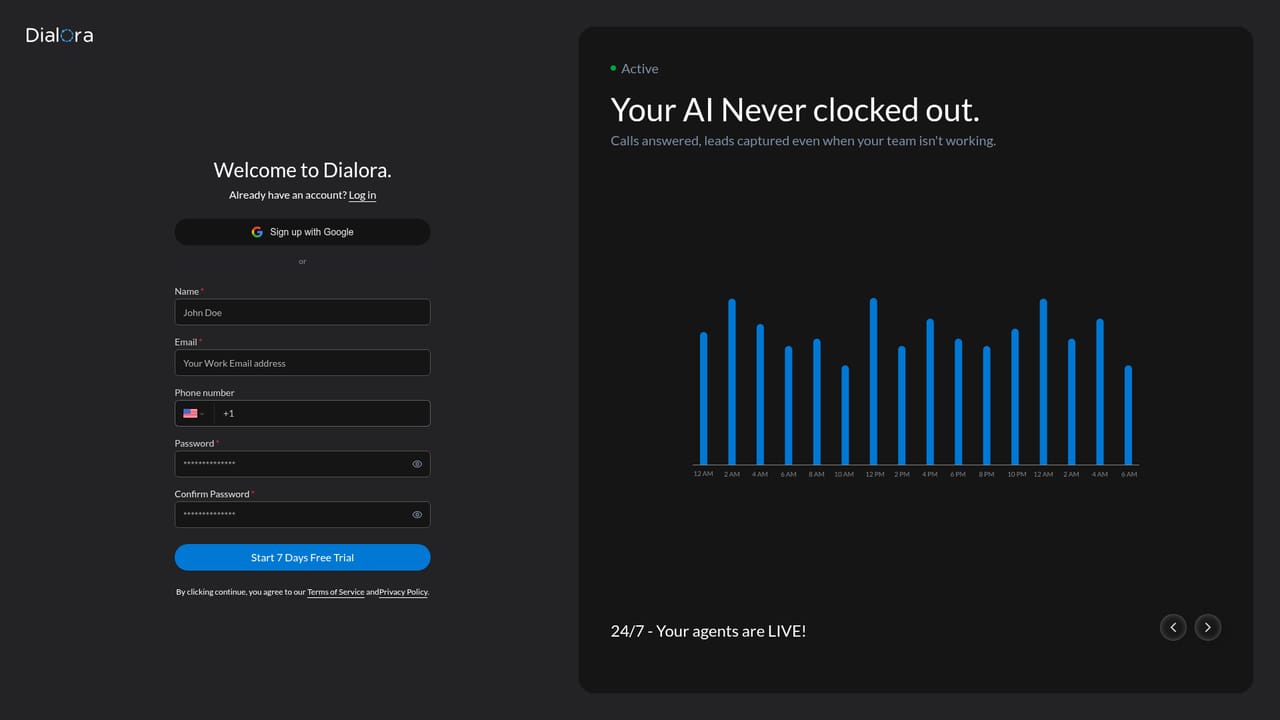Open the US flag country code dropdown
1280x720 pixels.
point(193,413)
